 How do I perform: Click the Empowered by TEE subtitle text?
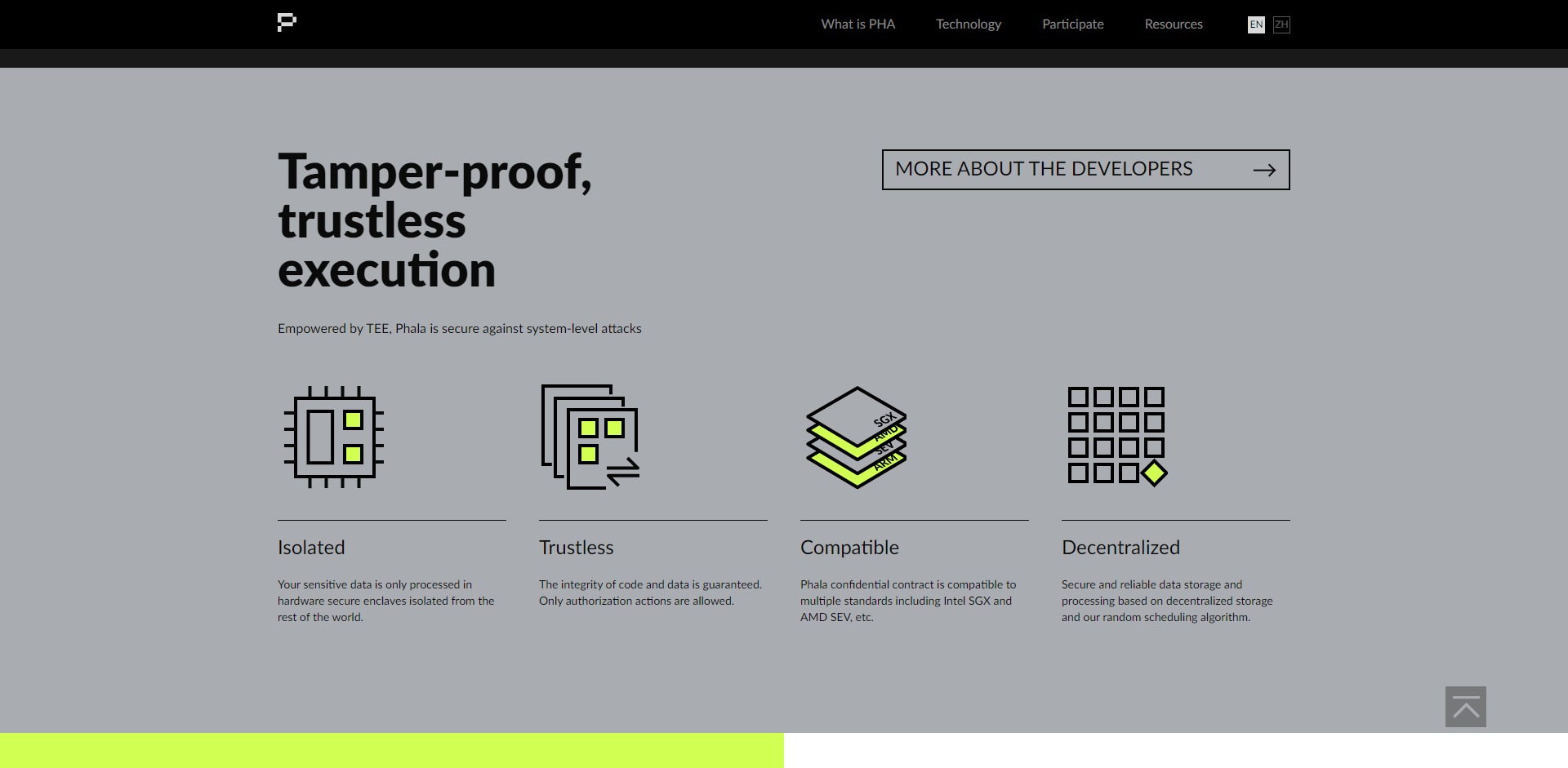click(460, 328)
